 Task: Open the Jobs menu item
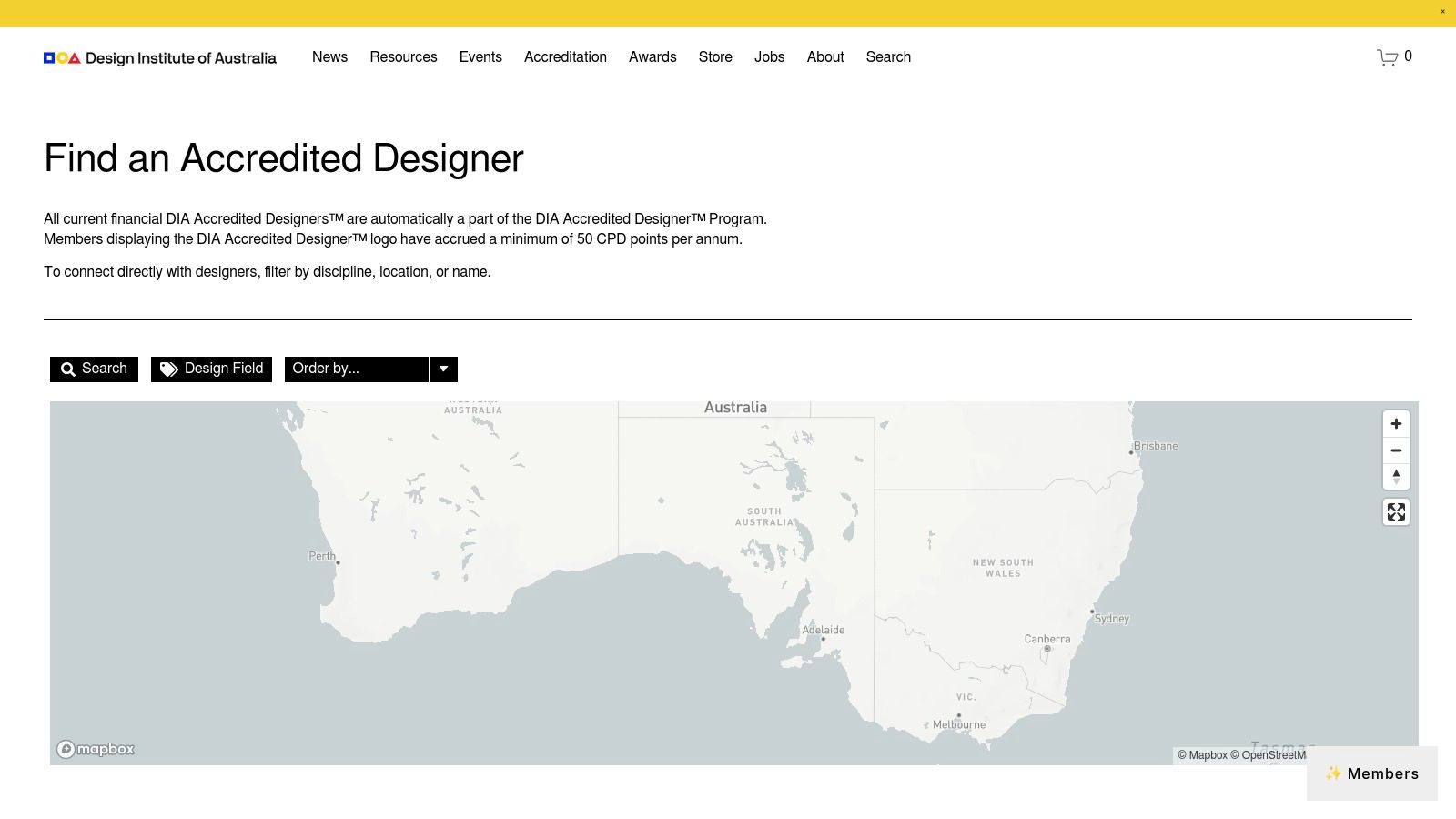(x=770, y=56)
